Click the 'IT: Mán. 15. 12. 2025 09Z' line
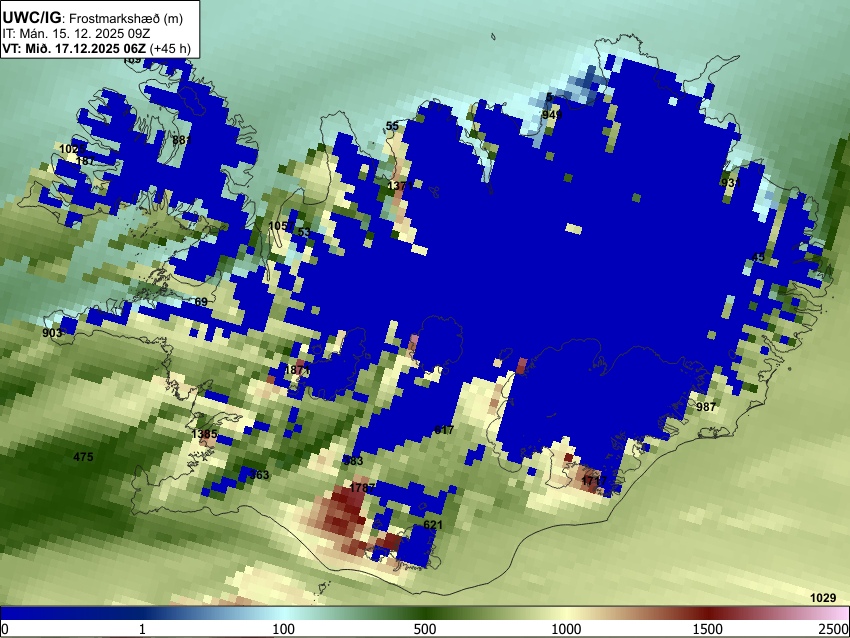 (x=76, y=34)
